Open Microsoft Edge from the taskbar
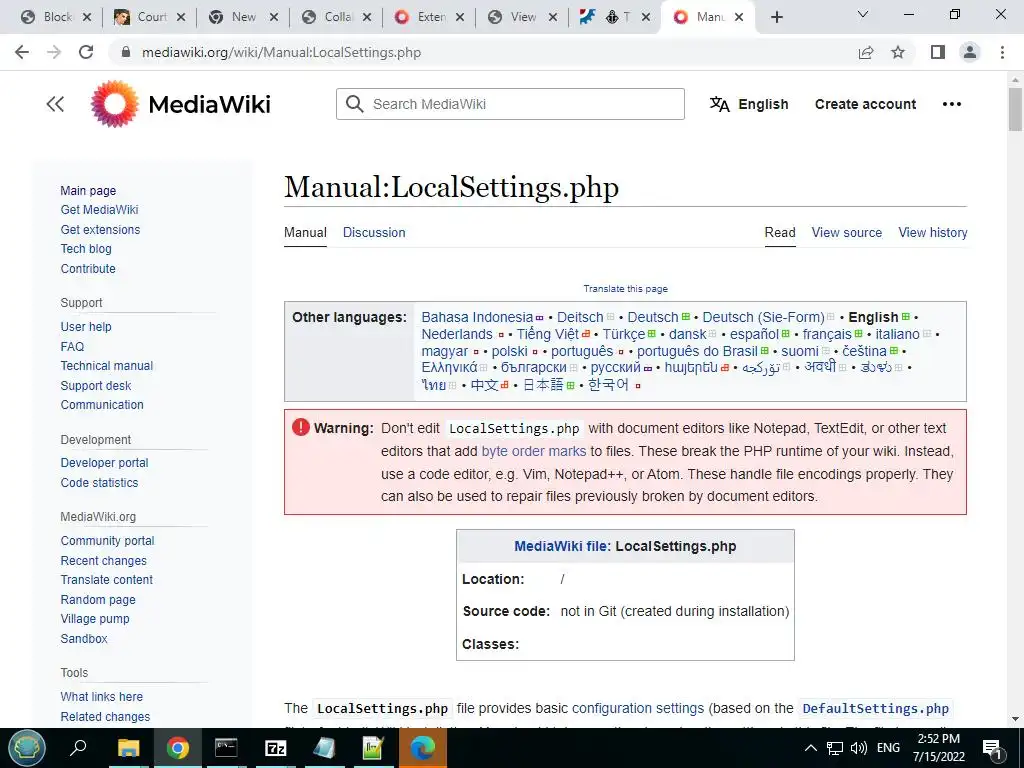Viewport: 1024px width, 768px height. tap(423, 748)
